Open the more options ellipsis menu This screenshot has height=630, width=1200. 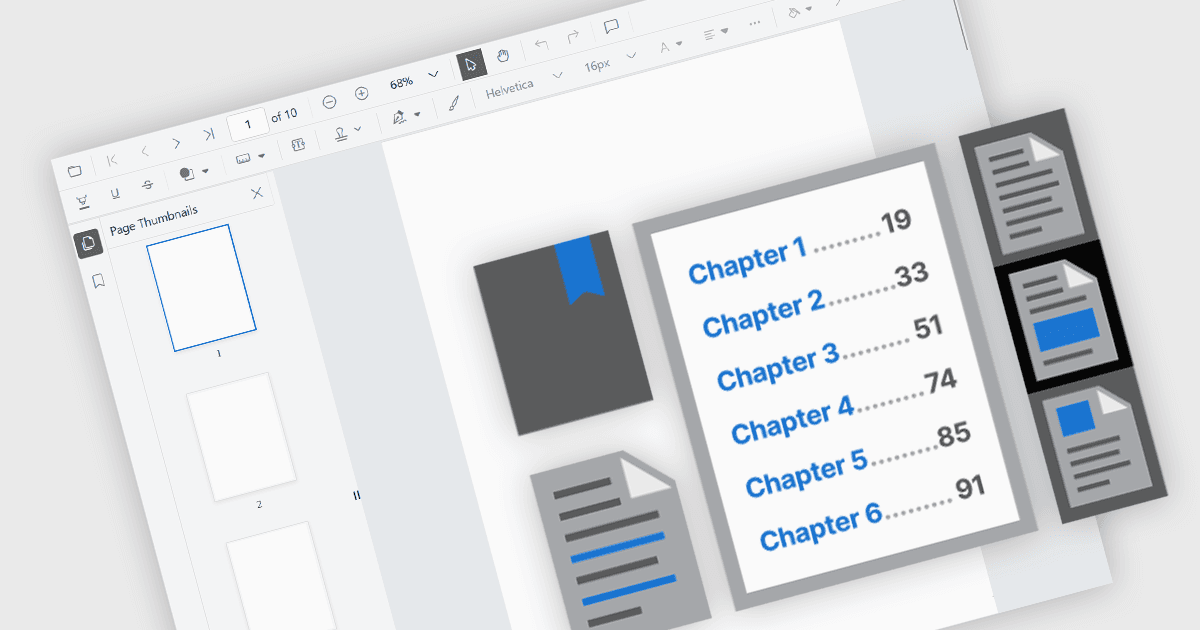coord(755,23)
